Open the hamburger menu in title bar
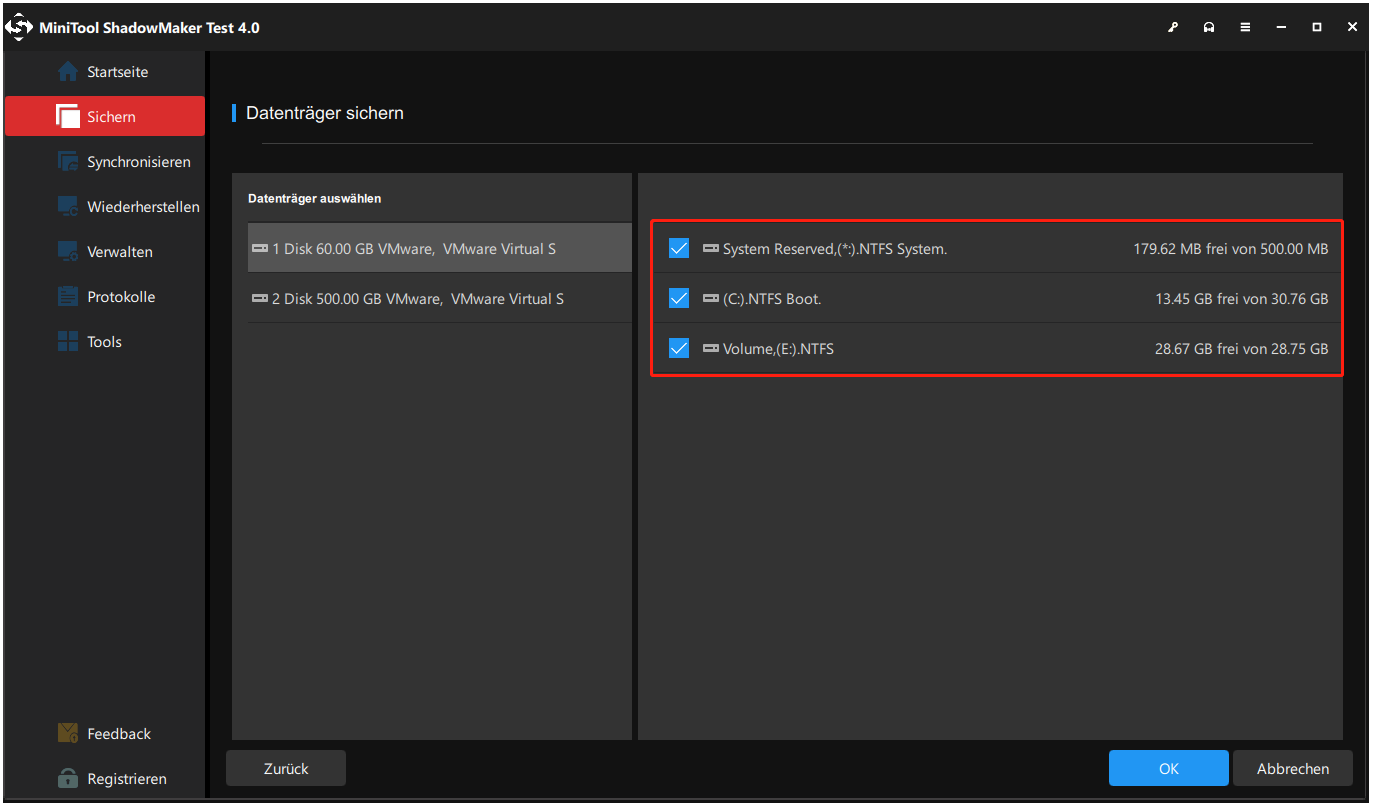 coord(1244,27)
